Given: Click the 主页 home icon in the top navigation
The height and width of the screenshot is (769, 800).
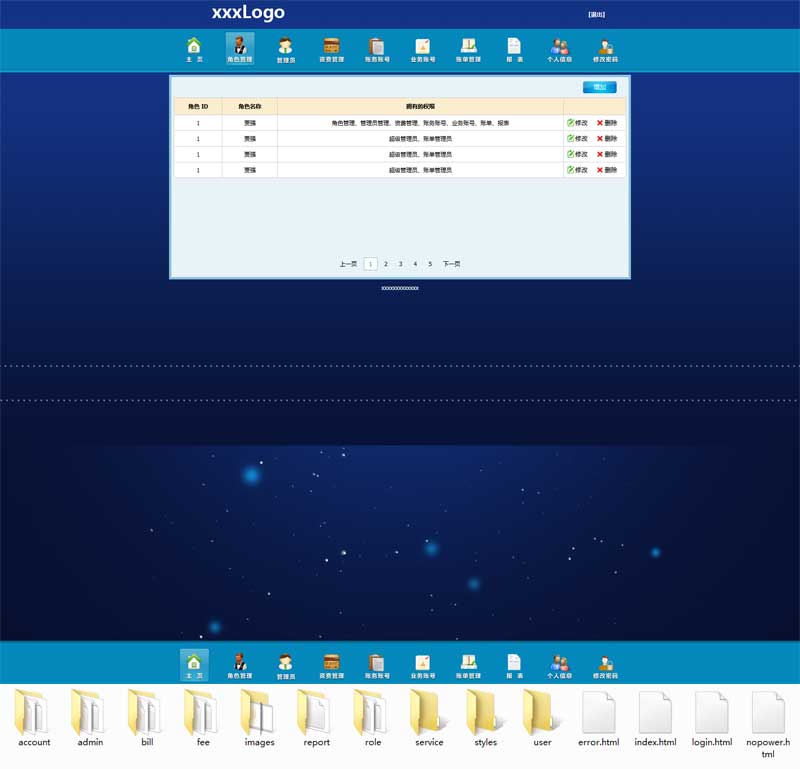Looking at the screenshot, I should pos(194,49).
